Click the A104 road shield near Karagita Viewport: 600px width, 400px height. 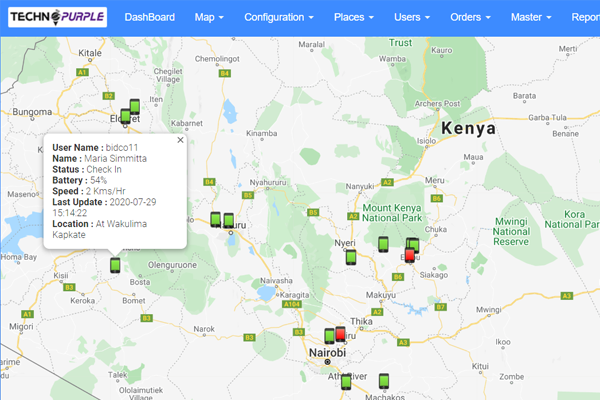tap(292, 304)
